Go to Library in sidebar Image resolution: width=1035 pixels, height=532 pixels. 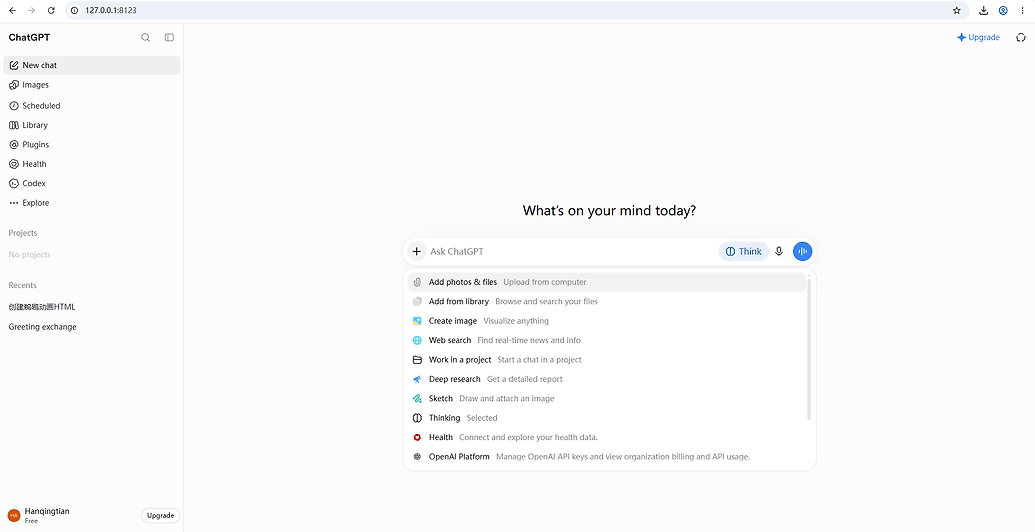[91, 125]
